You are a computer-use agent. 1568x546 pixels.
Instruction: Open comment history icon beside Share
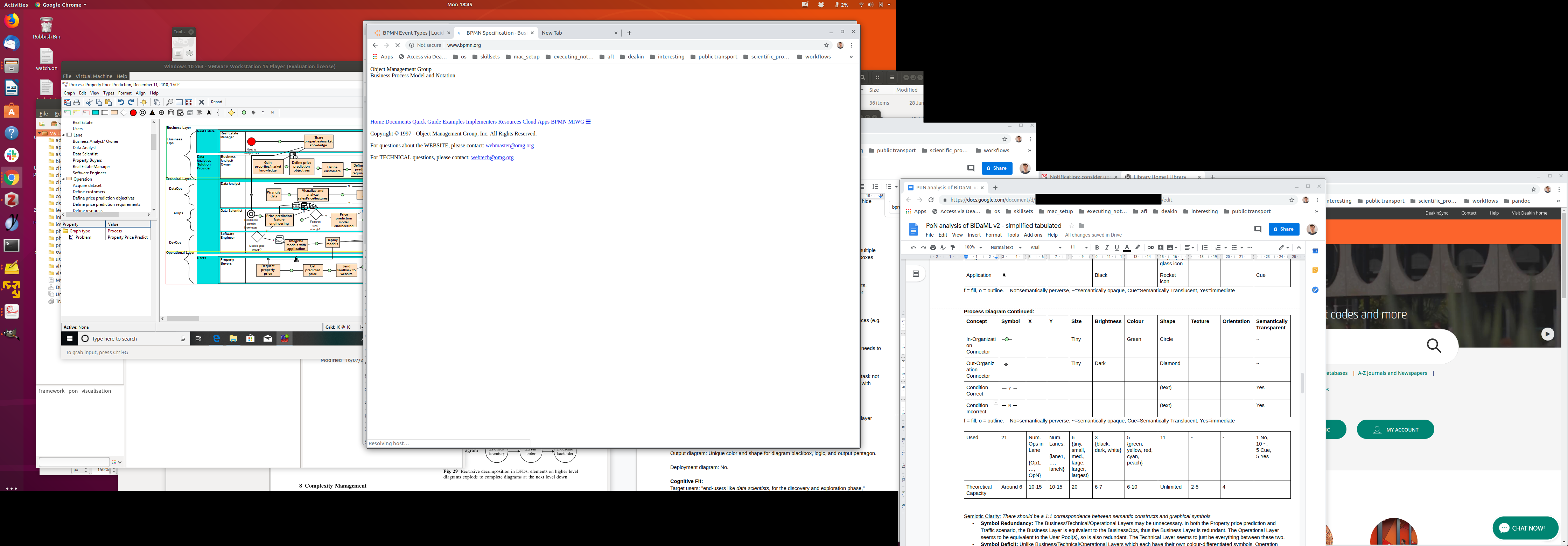coord(1258,229)
